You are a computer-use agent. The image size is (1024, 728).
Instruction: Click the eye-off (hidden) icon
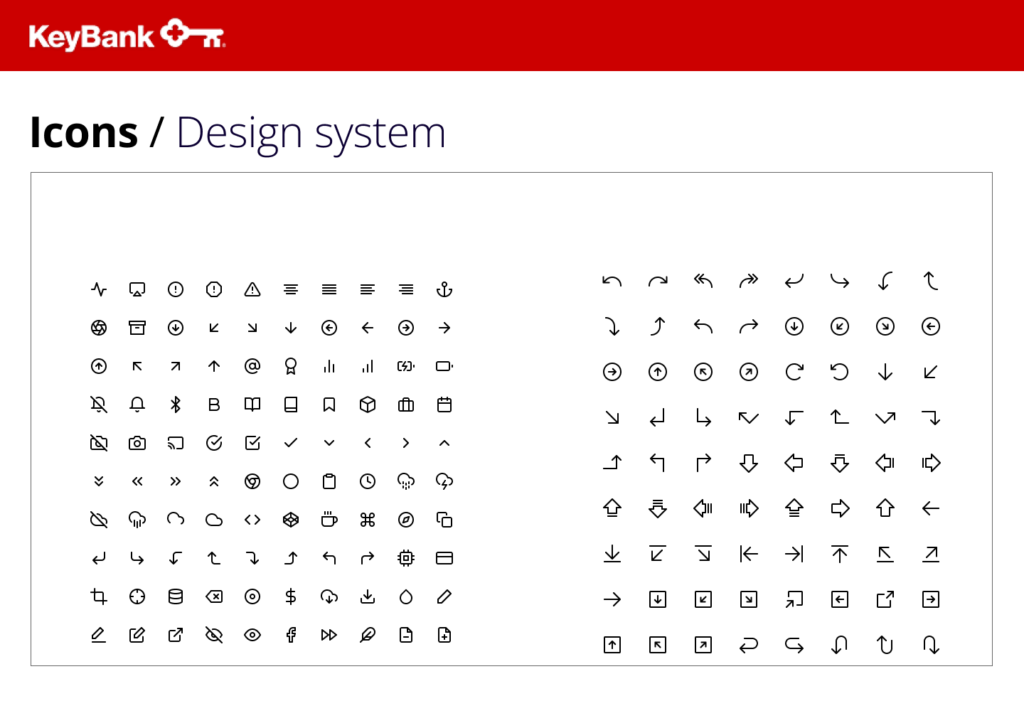point(214,635)
